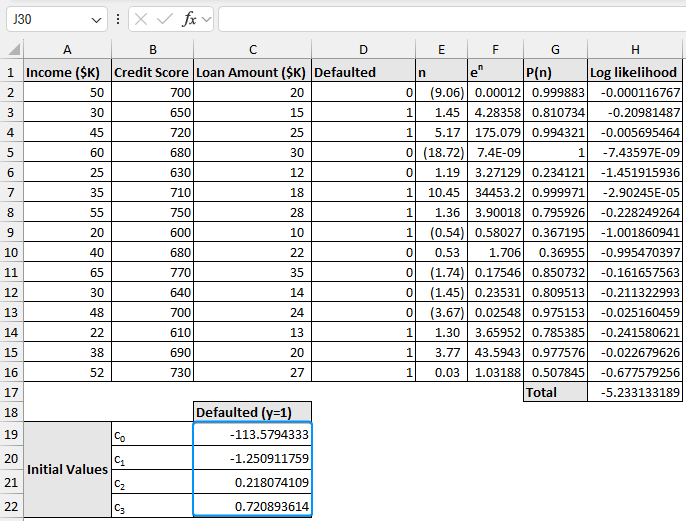Click the Defaulted (y=1) header cell

(252, 412)
